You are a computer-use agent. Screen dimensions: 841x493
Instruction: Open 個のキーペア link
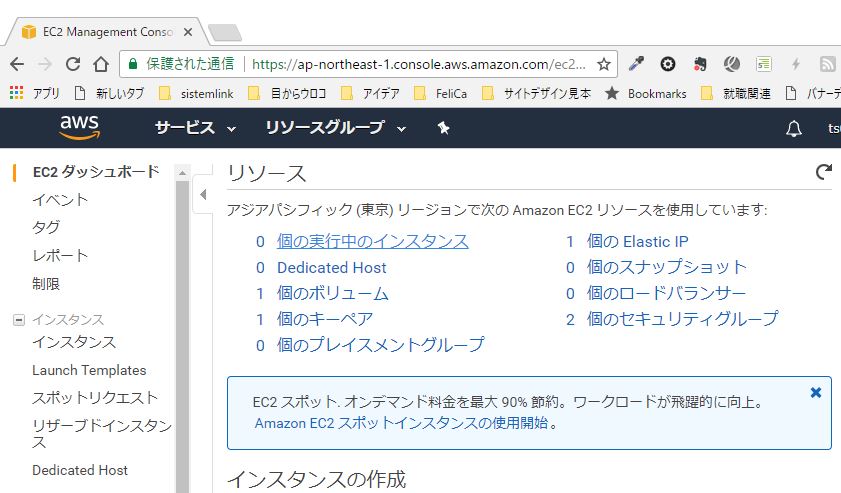pos(325,319)
